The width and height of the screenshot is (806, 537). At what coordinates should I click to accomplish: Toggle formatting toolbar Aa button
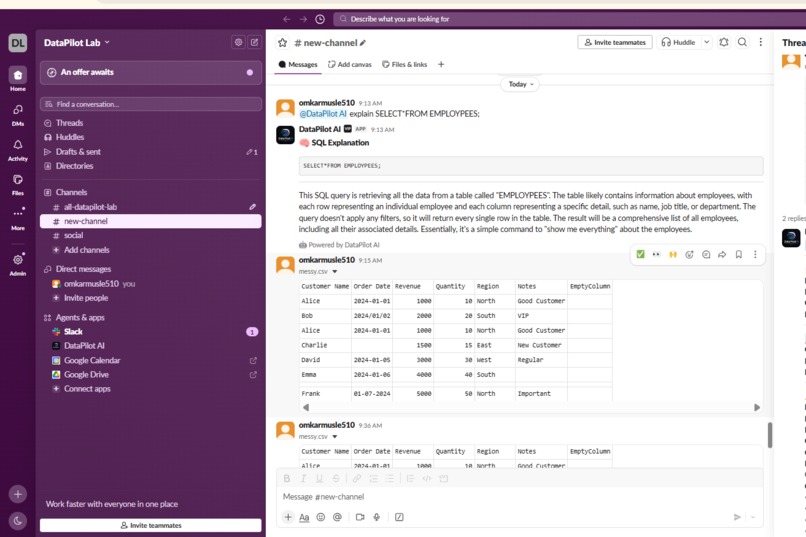tap(304, 517)
